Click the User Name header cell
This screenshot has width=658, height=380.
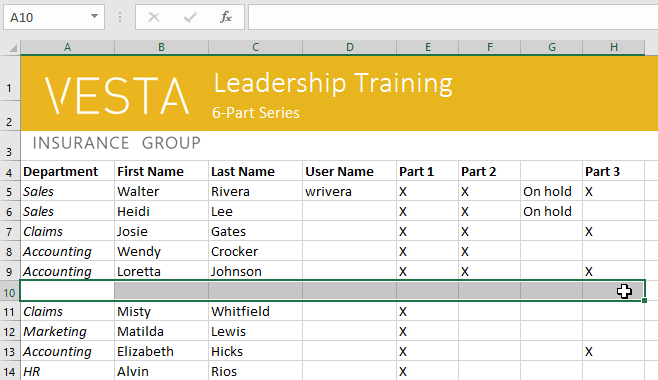coord(350,172)
